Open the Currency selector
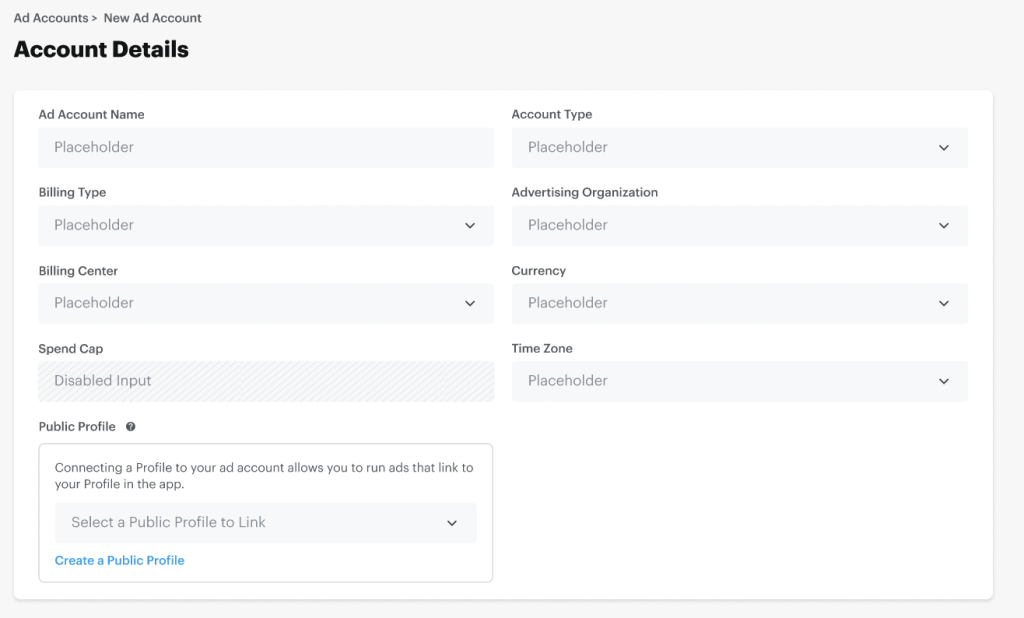This screenshot has height=618, width=1024. [x=740, y=303]
